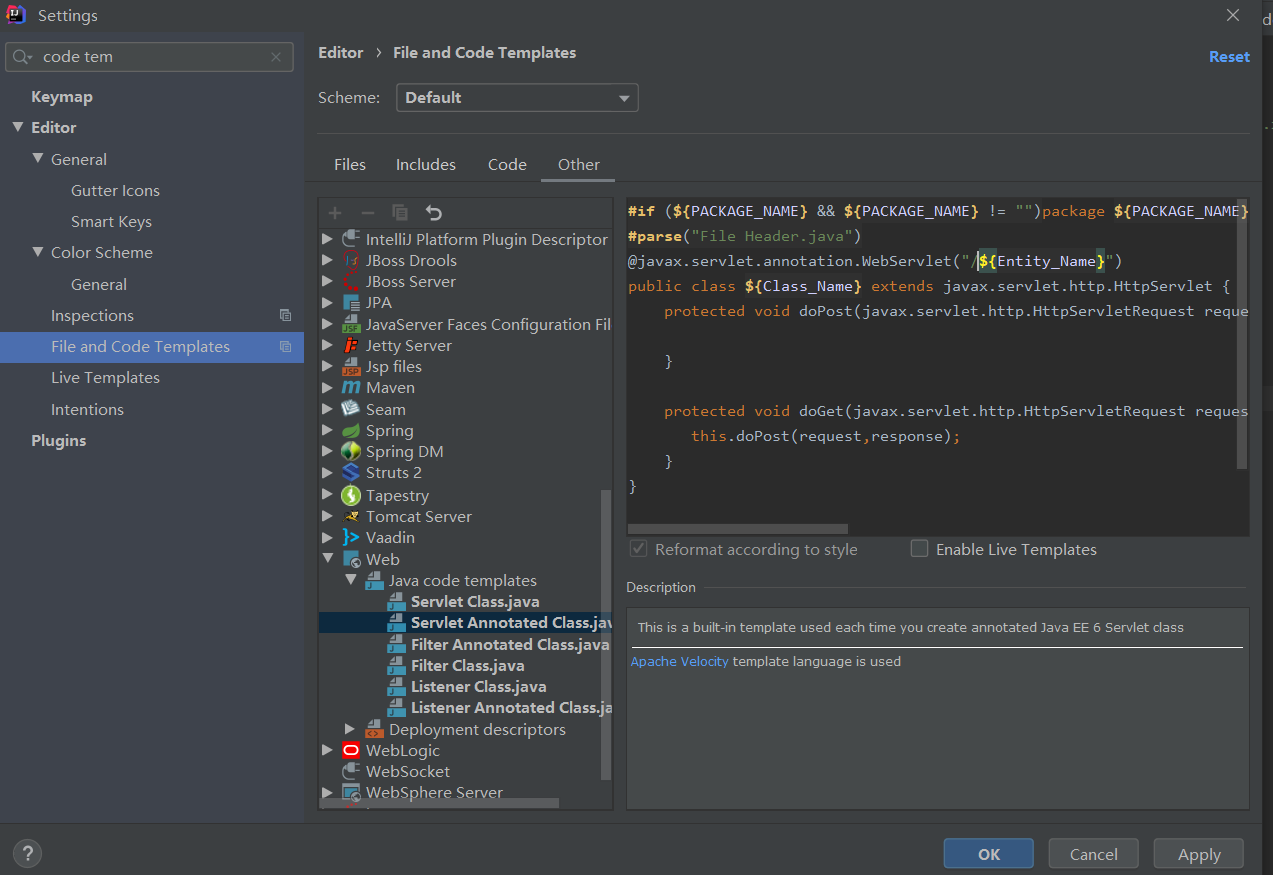Enable the Live Templates checkbox
This screenshot has height=875, width=1273.
919,549
